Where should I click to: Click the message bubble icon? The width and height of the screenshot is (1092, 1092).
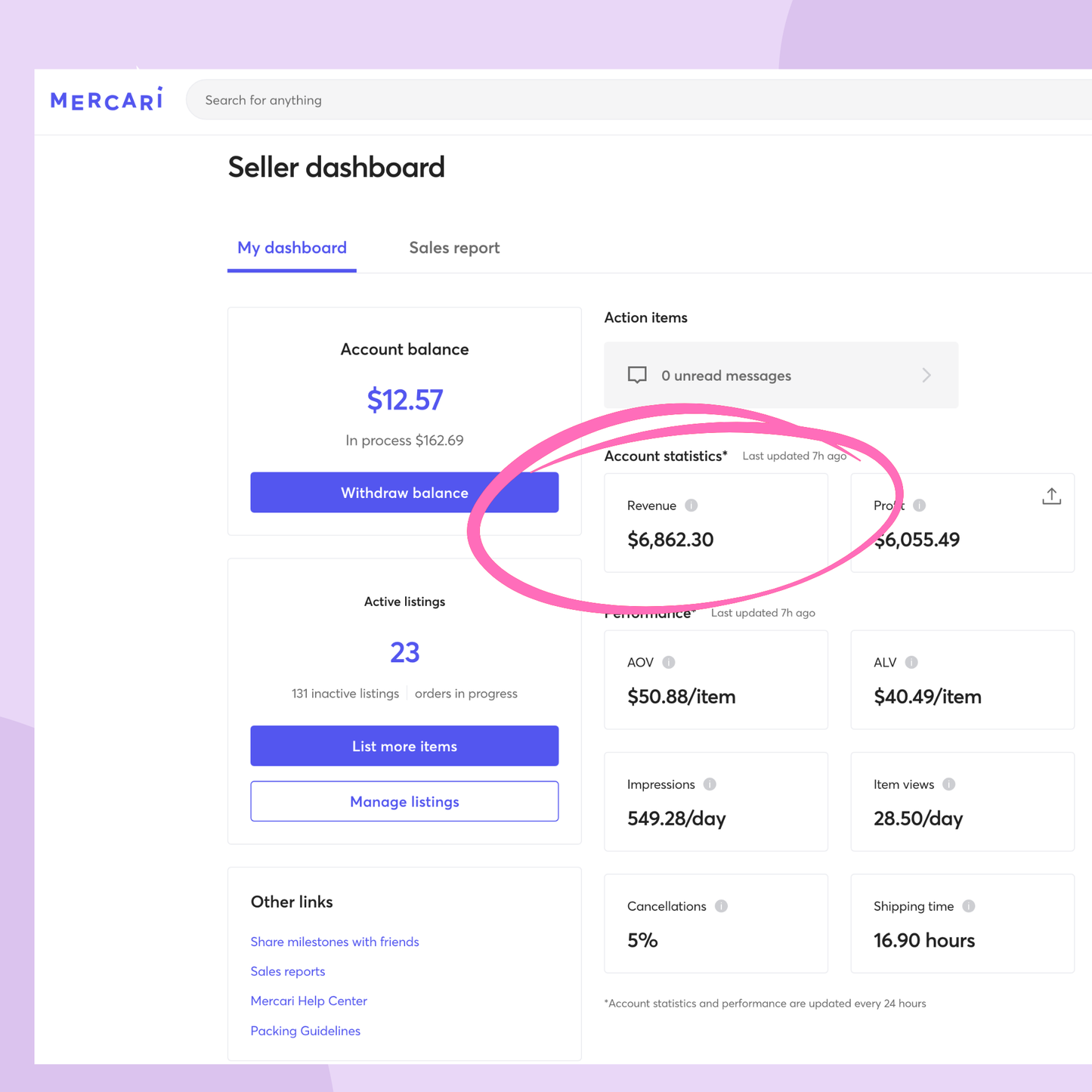[637, 376]
